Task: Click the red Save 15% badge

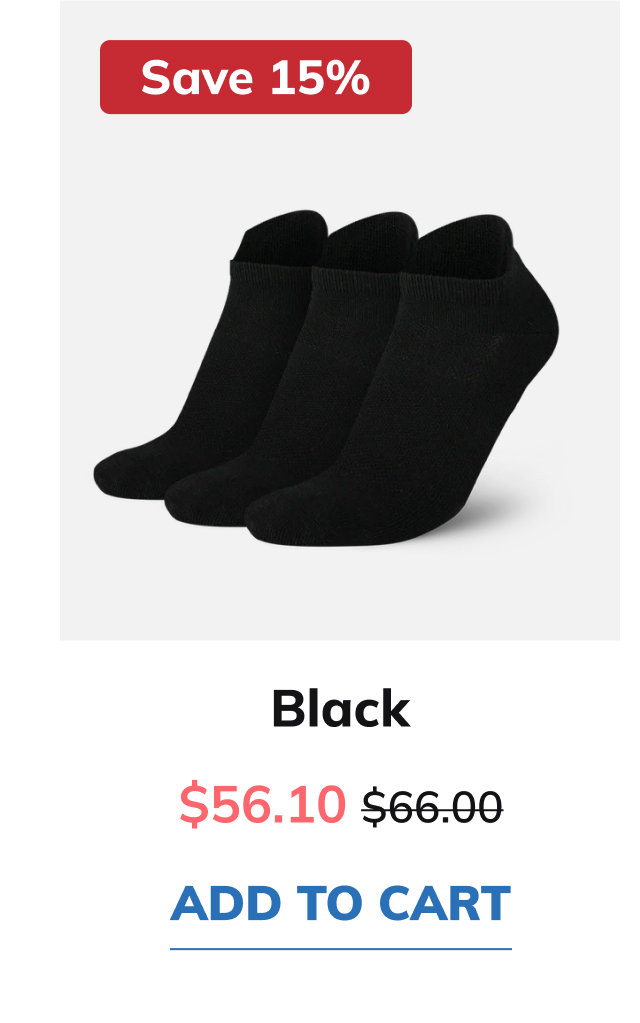Action: point(256,77)
